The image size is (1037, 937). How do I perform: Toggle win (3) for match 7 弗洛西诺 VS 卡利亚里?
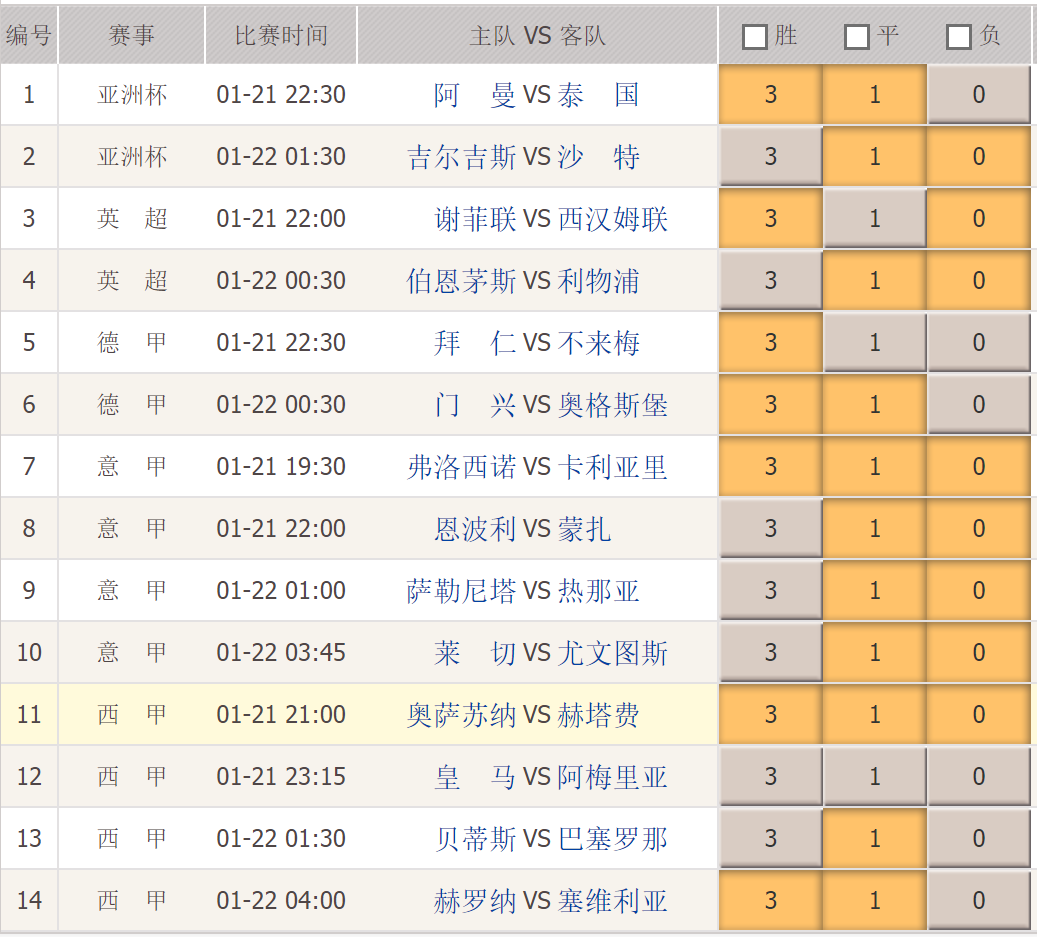click(x=771, y=466)
